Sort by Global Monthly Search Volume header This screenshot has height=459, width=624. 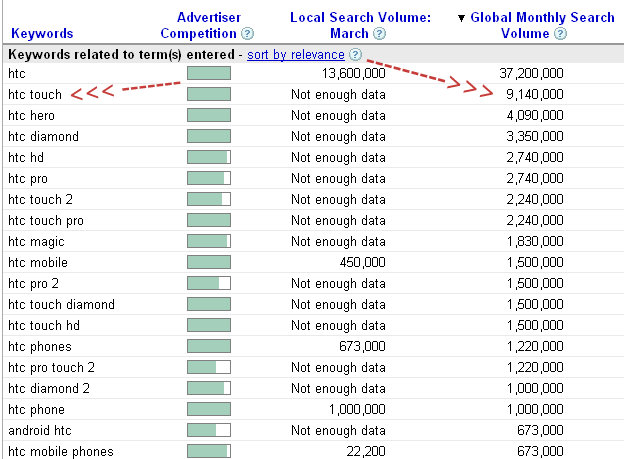(542, 25)
